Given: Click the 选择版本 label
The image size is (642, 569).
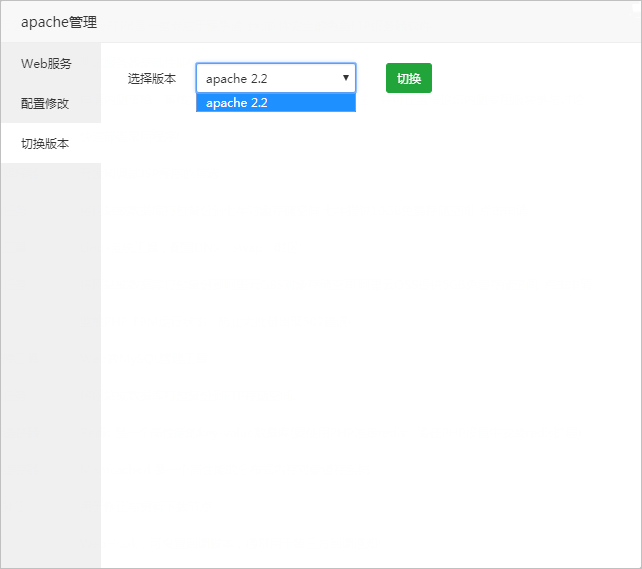Looking at the screenshot, I should [x=152, y=78].
